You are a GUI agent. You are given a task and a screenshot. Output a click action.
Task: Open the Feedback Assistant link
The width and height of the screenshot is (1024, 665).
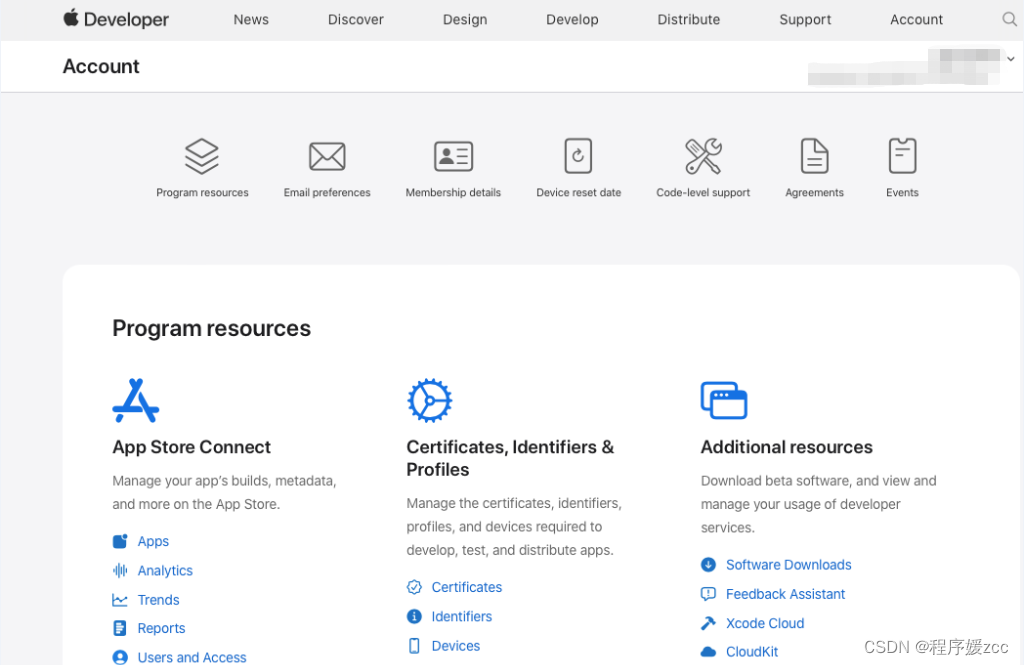[x=786, y=594]
